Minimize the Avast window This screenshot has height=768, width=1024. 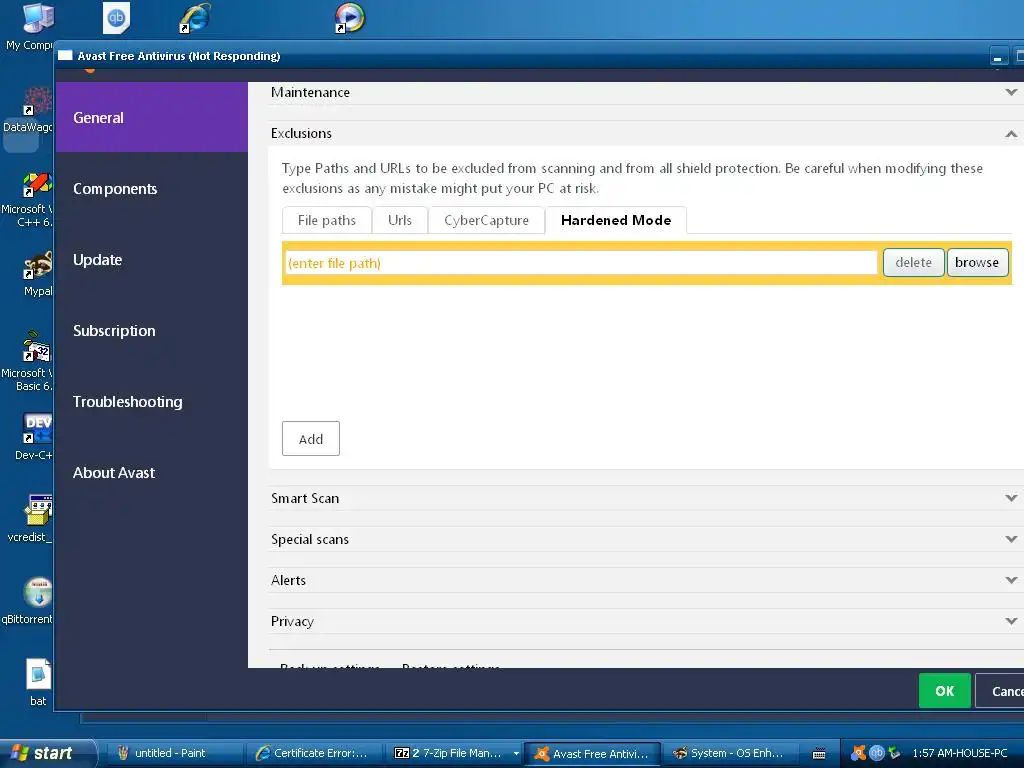coord(998,57)
